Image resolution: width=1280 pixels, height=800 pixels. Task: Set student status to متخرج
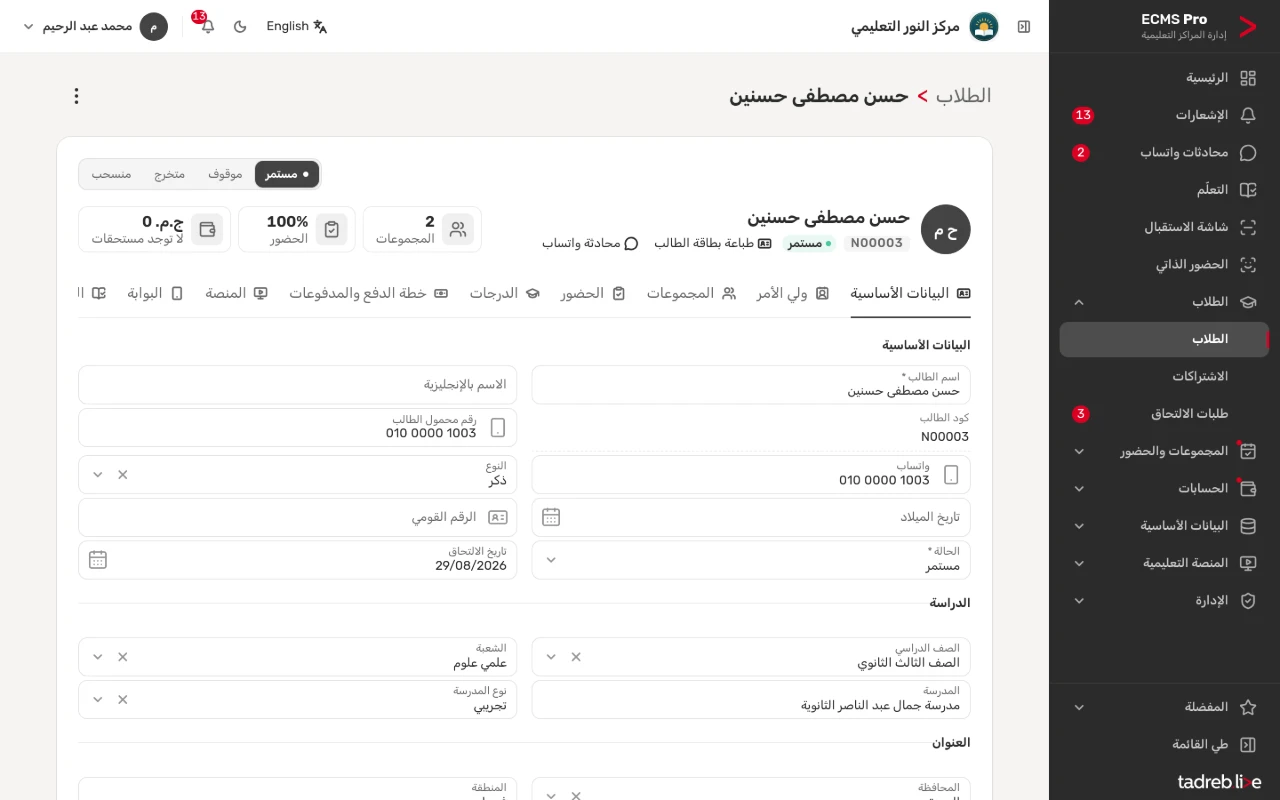[x=169, y=174]
